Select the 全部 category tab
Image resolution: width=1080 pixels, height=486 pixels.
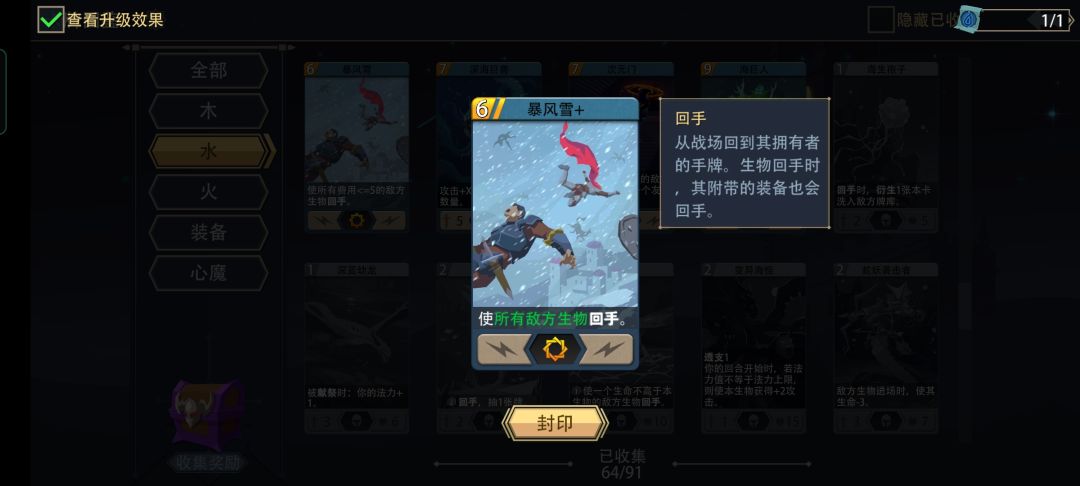(x=209, y=70)
